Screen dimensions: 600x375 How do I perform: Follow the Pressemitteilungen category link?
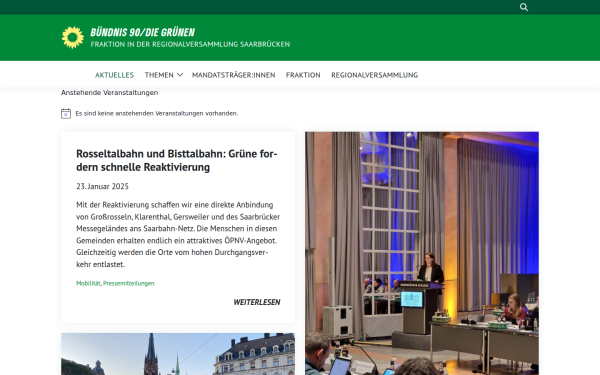tap(129, 283)
